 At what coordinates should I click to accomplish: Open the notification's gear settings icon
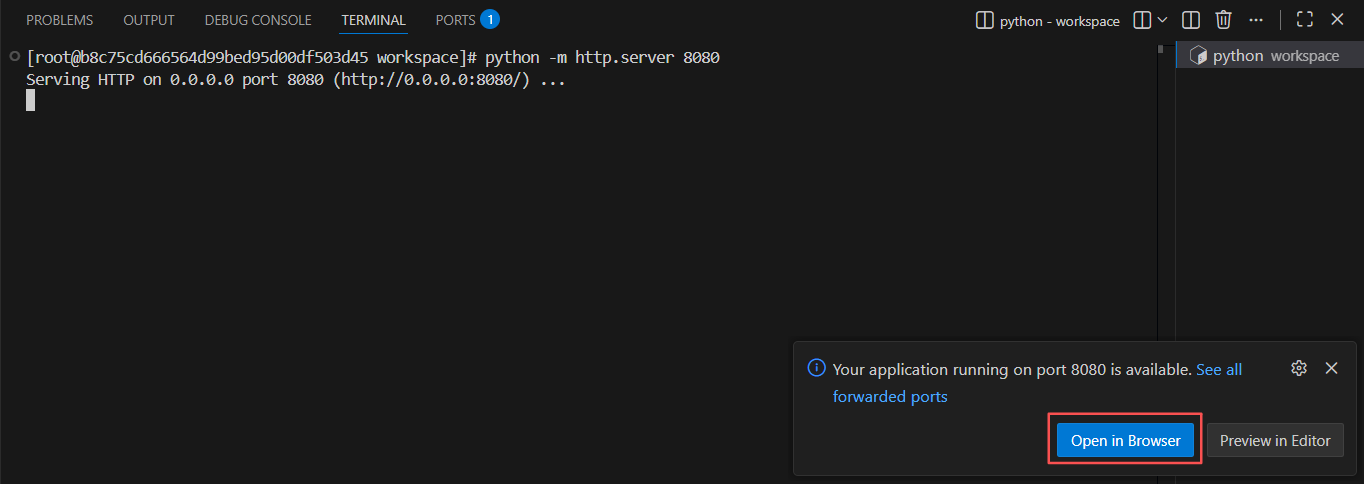click(x=1299, y=368)
